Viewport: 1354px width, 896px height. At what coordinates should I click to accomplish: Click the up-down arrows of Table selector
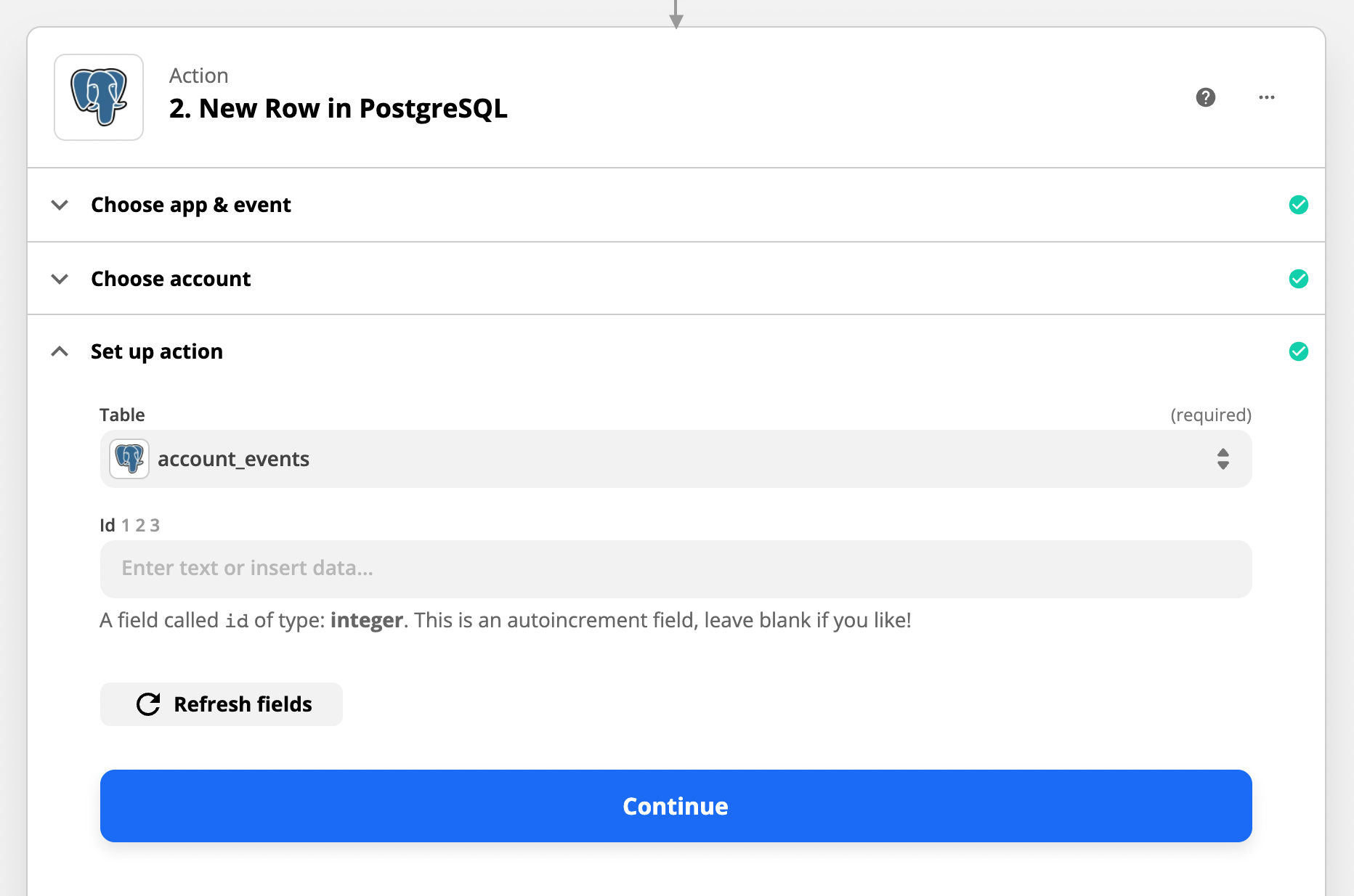pyautogui.click(x=1223, y=459)
